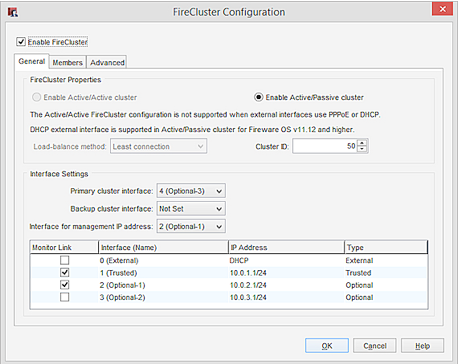Select Enable Active/Passive cluster radio button
Screen dimensions: 458x364
click(x=258, y=97)
